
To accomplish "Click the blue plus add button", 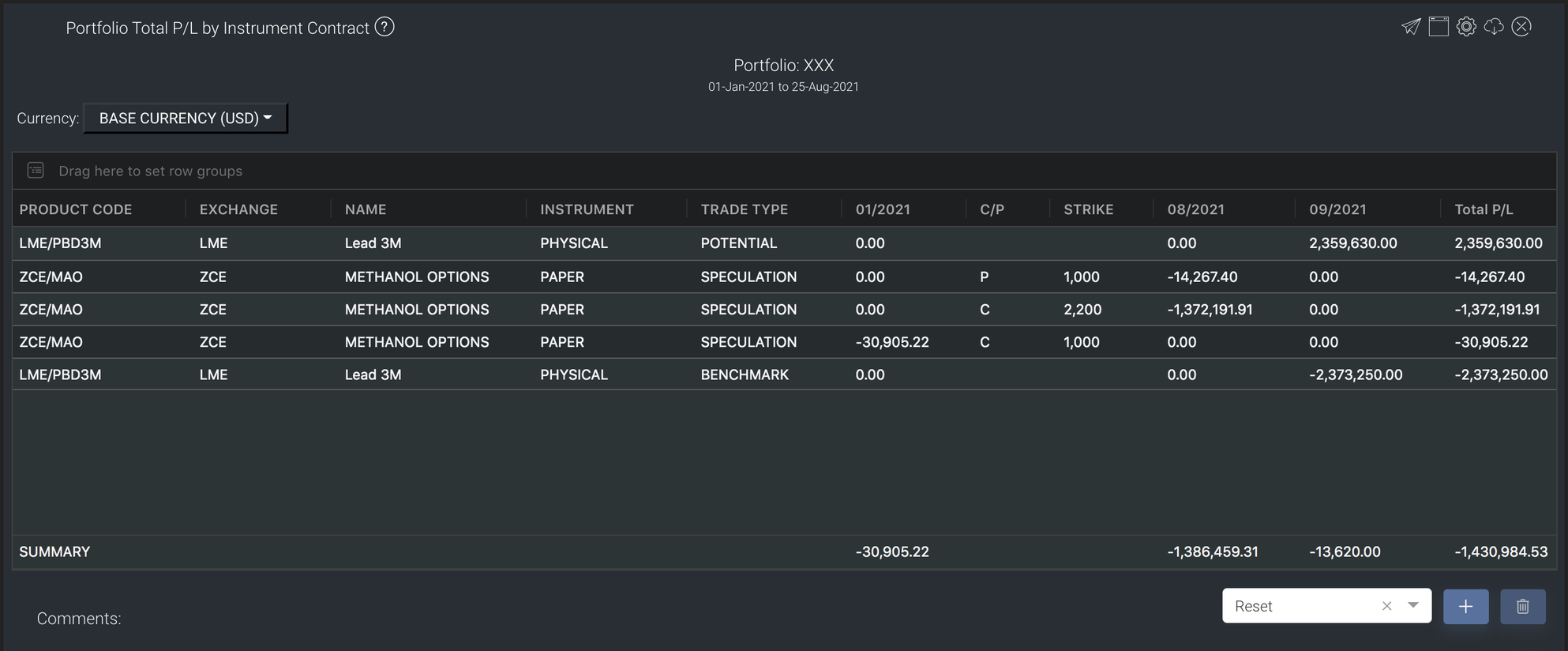I will (1466, 607).
